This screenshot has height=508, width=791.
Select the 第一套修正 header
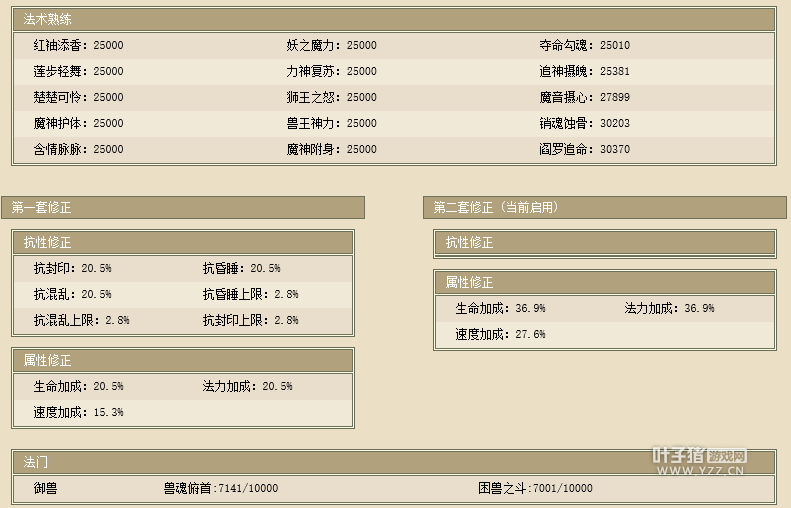(42, 208)
